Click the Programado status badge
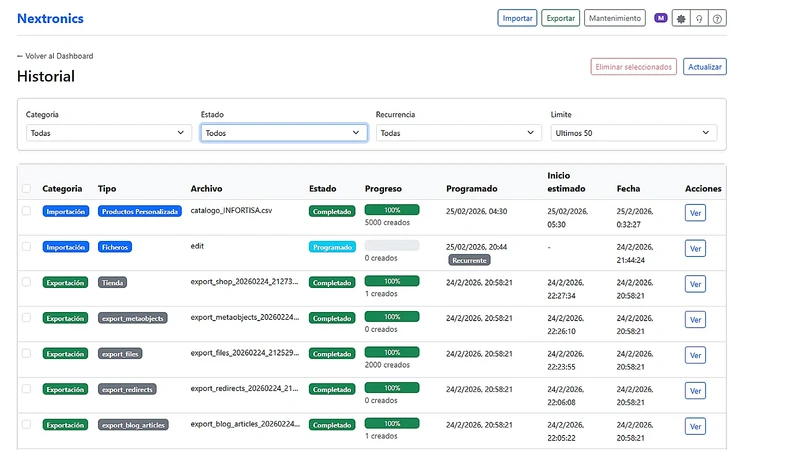The height and width of the screenshot is (450, 800). tap(332, 247)
